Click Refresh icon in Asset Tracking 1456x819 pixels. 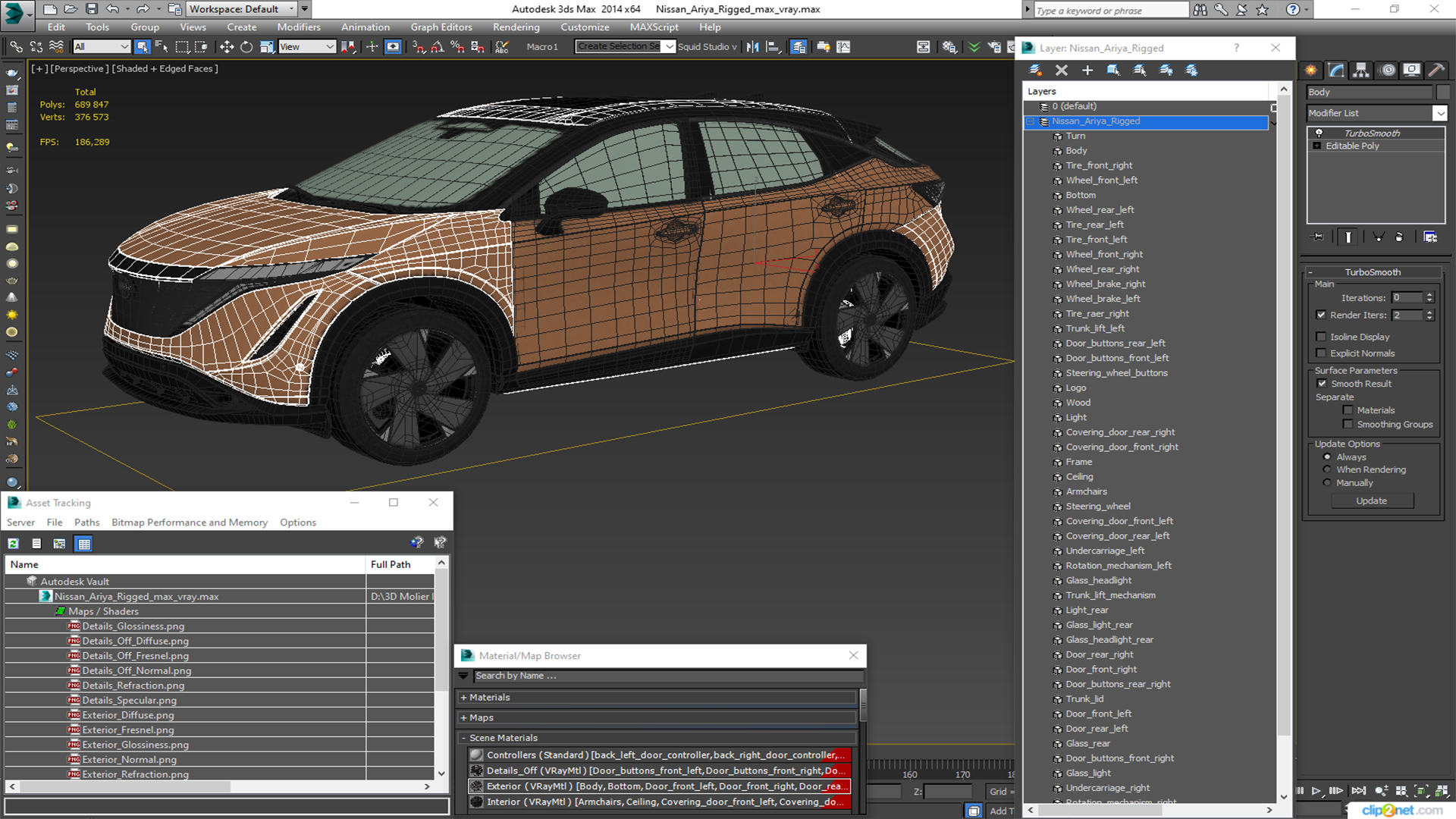(x=14, y=544)
